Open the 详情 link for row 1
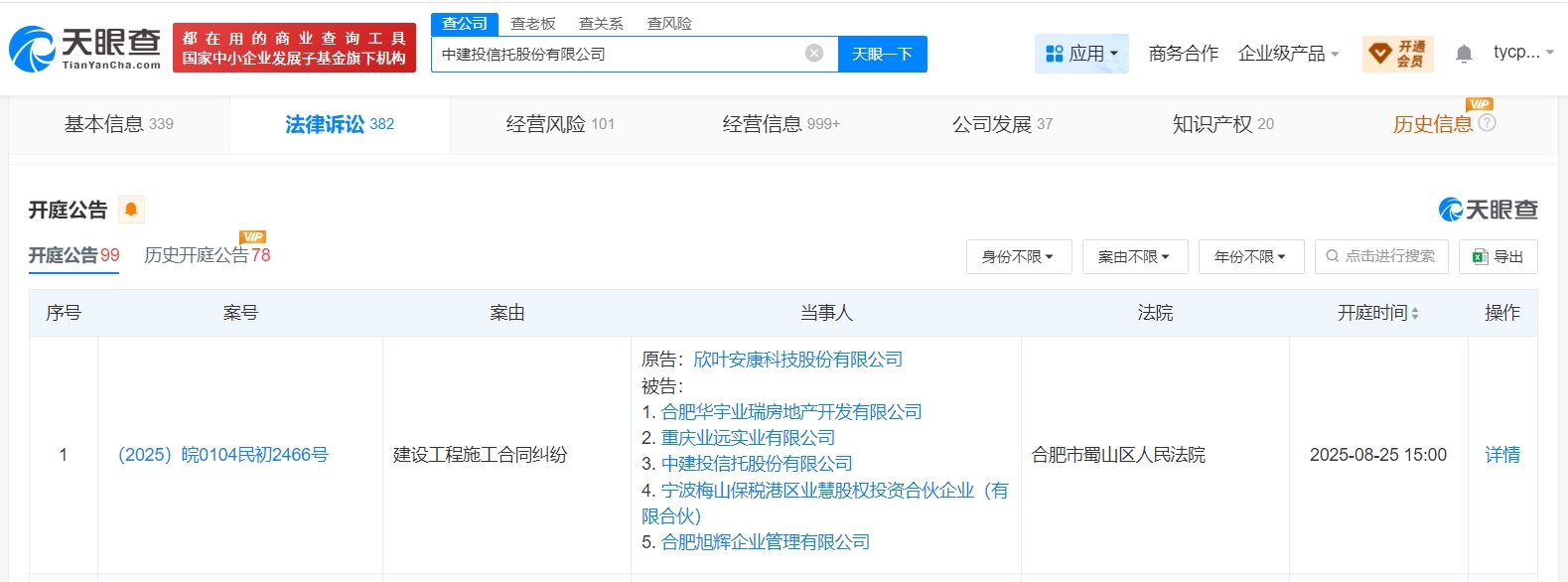 (1502, 455)
